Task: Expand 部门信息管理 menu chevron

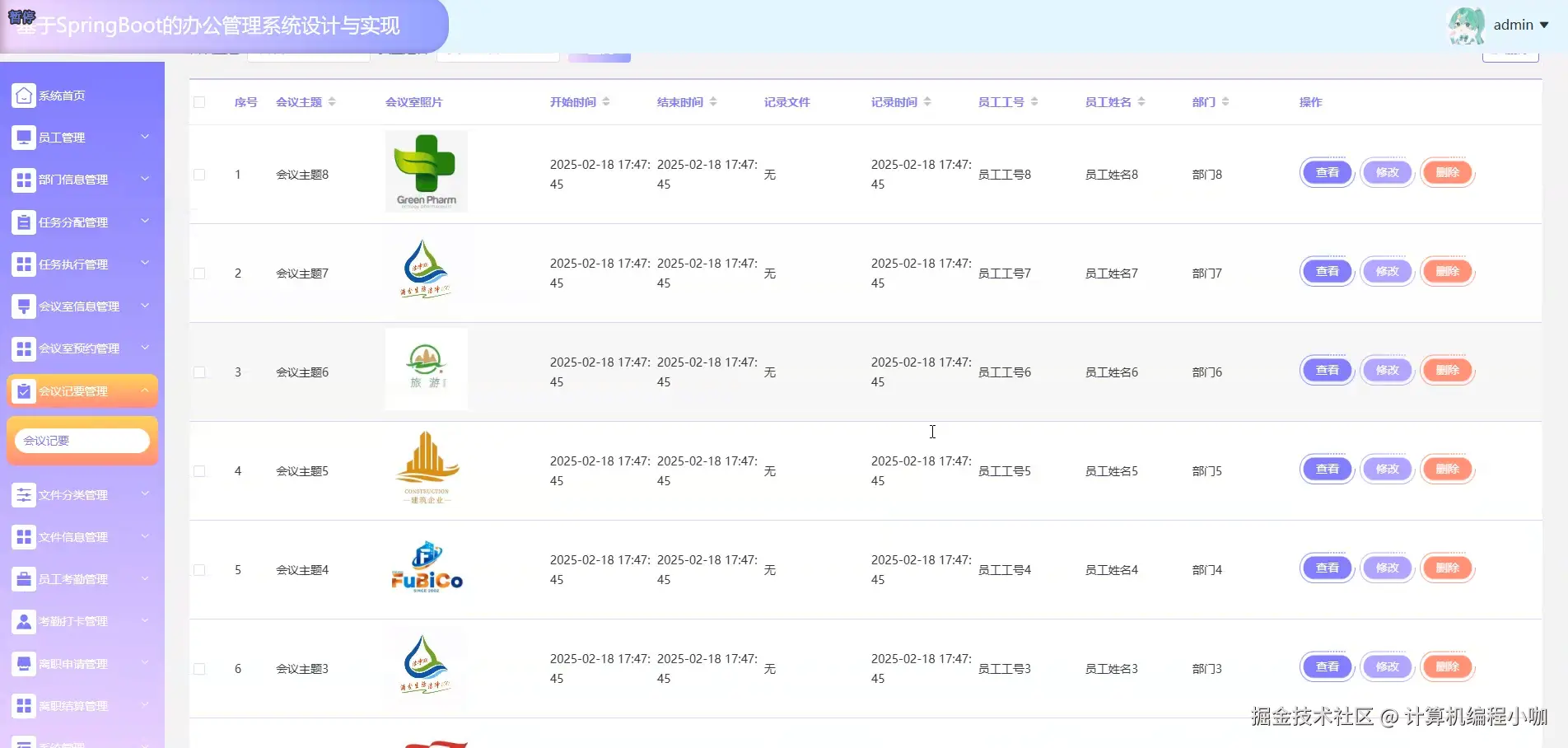Action: pyautogui.click(x=145, y=179)
